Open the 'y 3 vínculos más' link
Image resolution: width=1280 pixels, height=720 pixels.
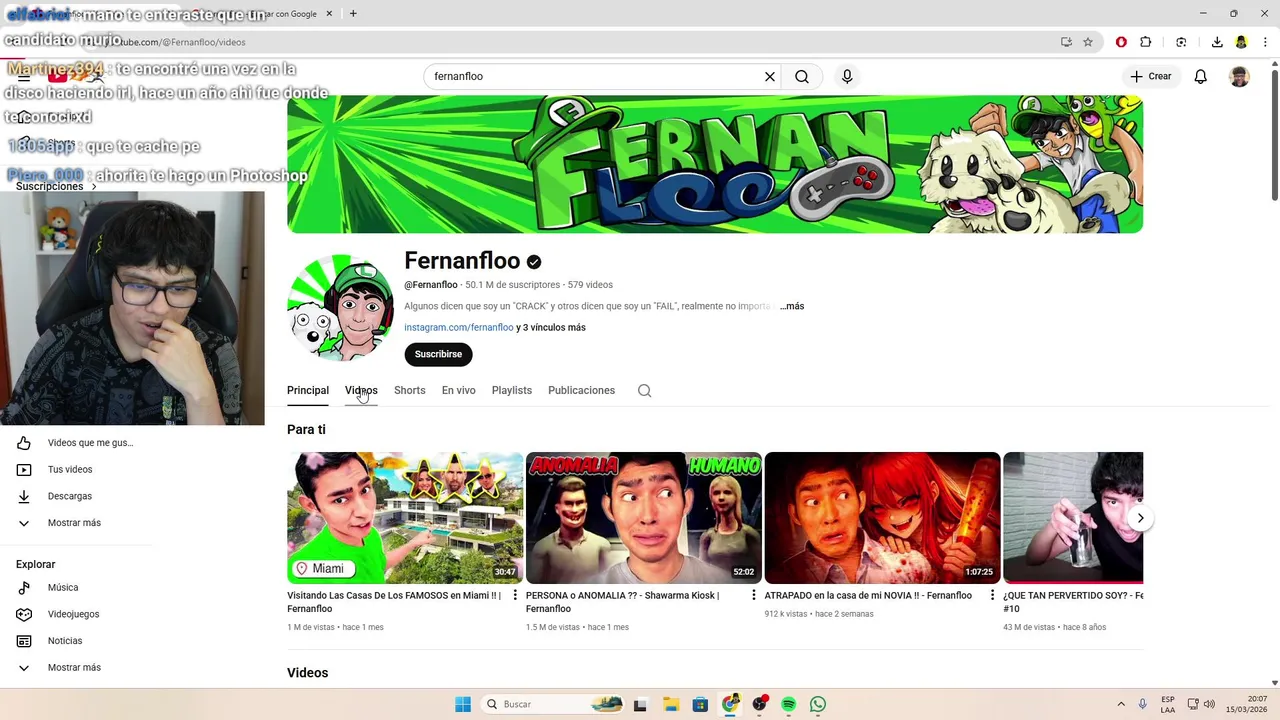[x=551, y=328]
